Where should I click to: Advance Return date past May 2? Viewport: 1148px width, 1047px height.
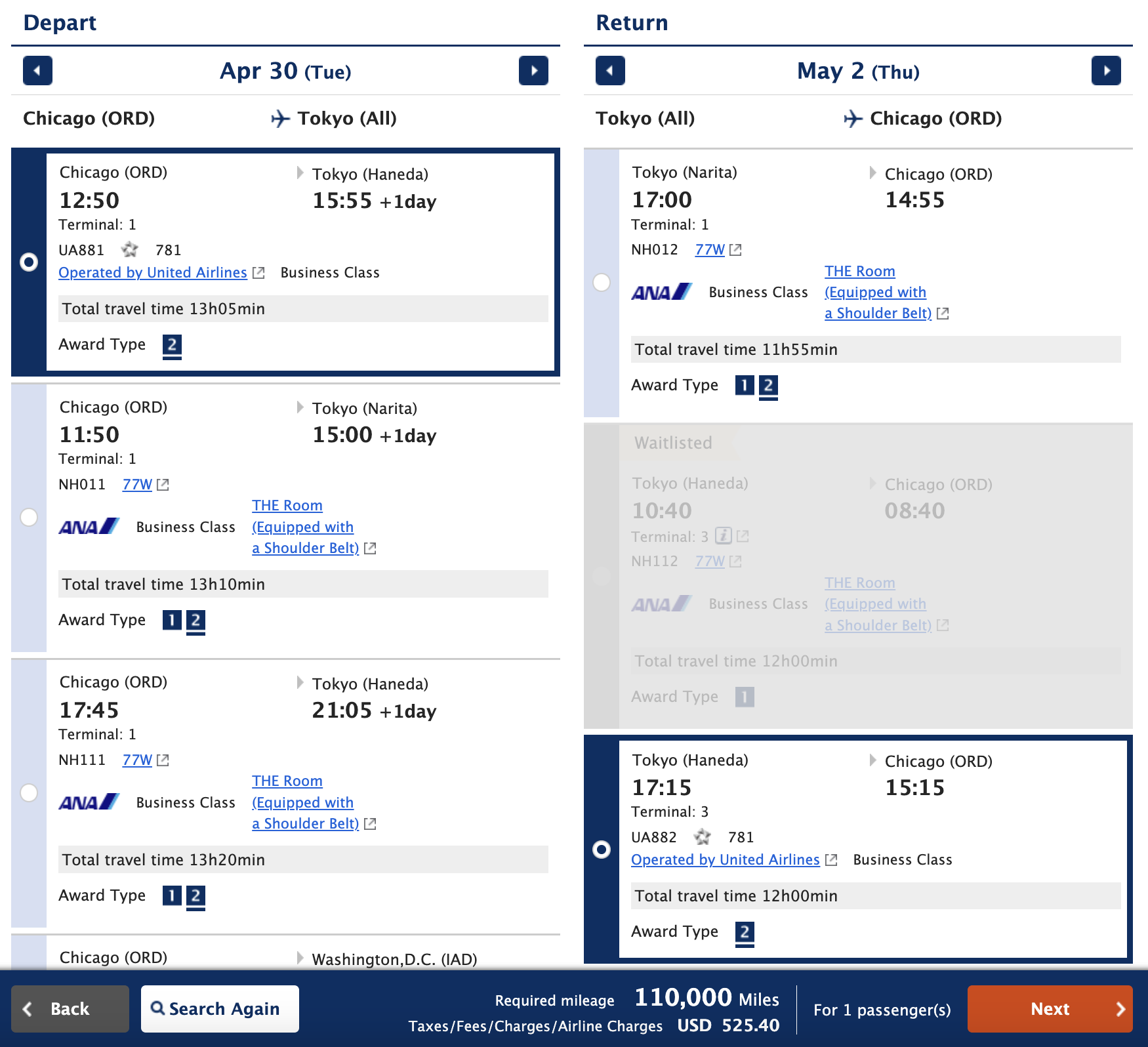coord(1106,71)
